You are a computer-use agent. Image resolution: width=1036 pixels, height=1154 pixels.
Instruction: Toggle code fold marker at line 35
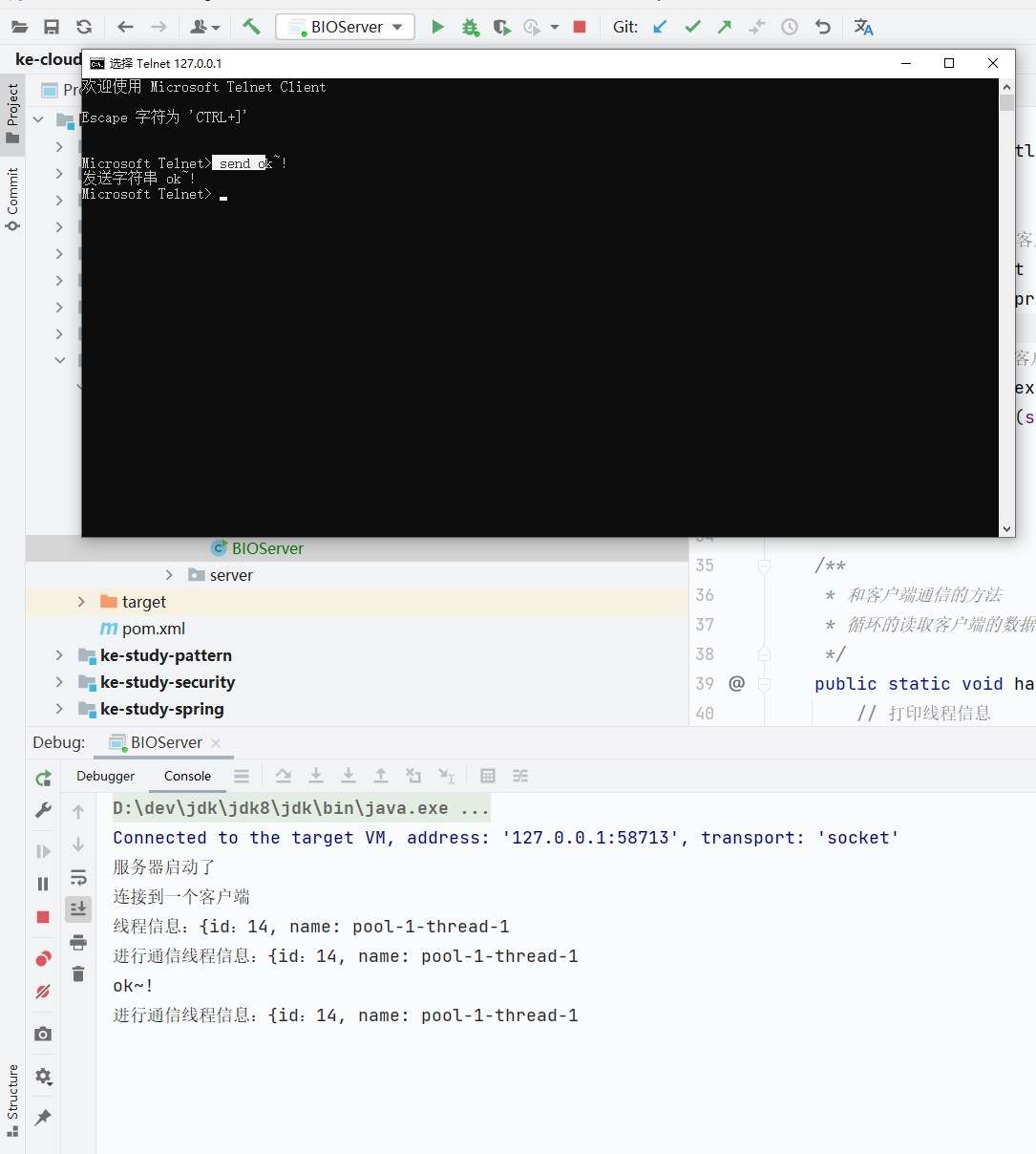[x=764, y=566]
